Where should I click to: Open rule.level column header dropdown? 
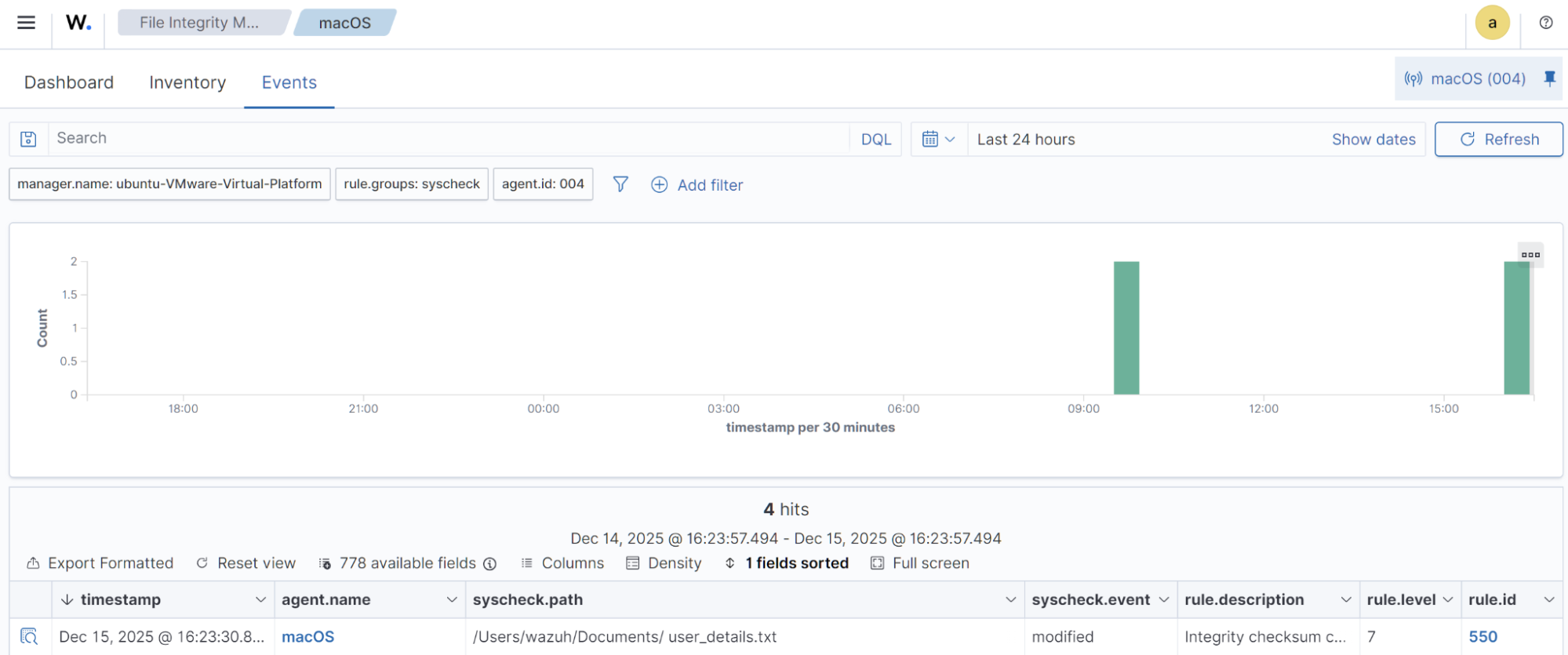[x=1448, y=599]
